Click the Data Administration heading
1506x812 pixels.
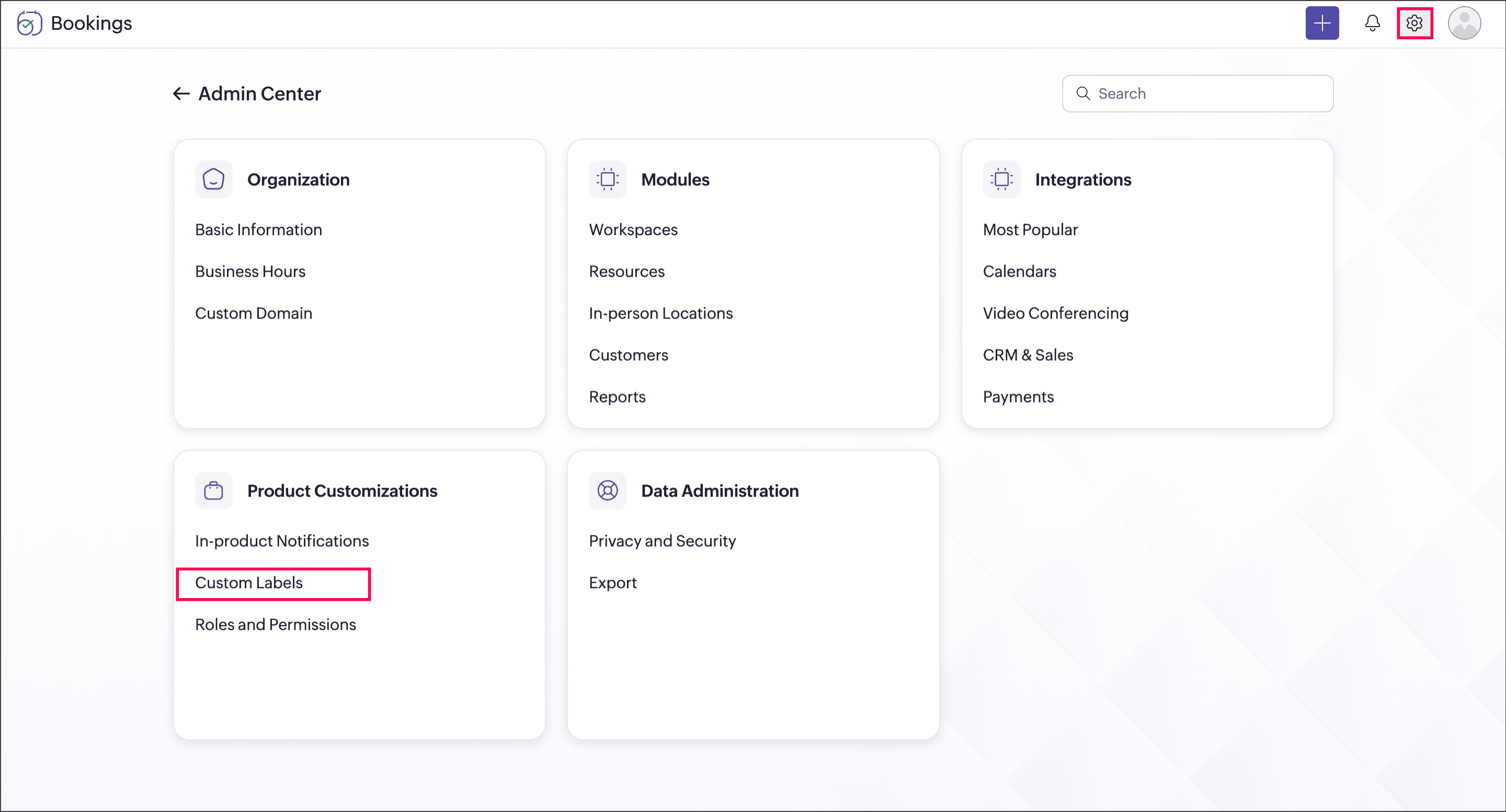pyautogui.click(x=720, y=490)
